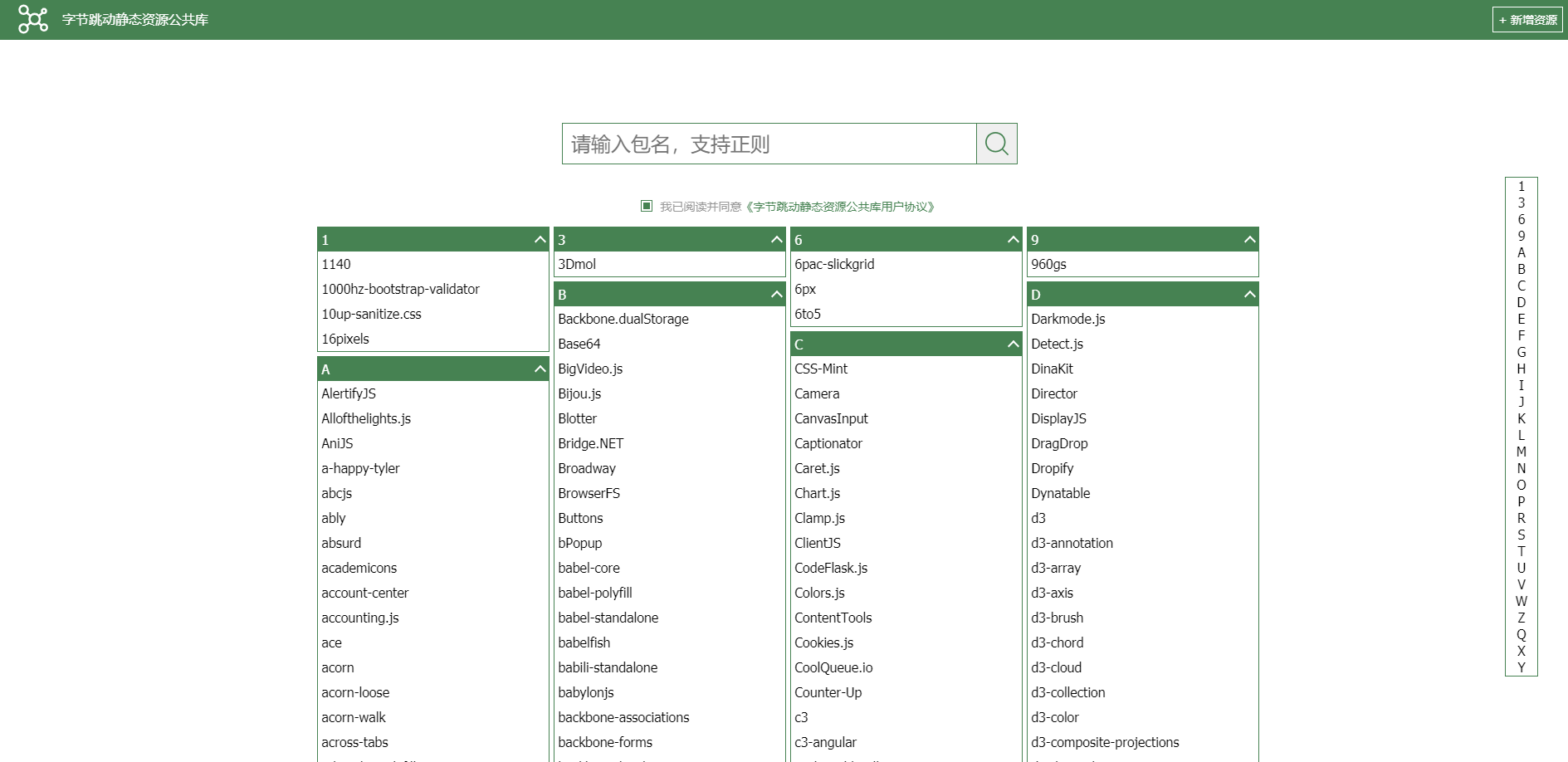Toggle the user agreement checkbox
The width and height of the screenshot is (1568, 762).
tap(647, 205)
